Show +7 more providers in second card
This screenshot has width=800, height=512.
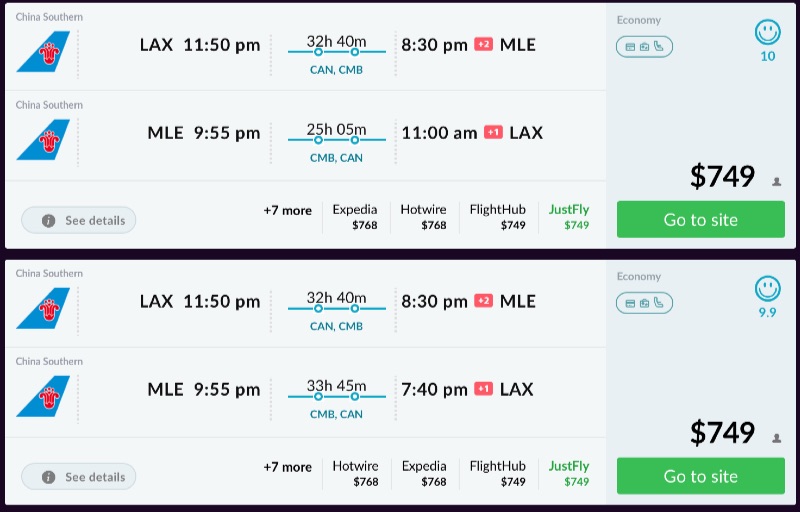click(287, 467)
